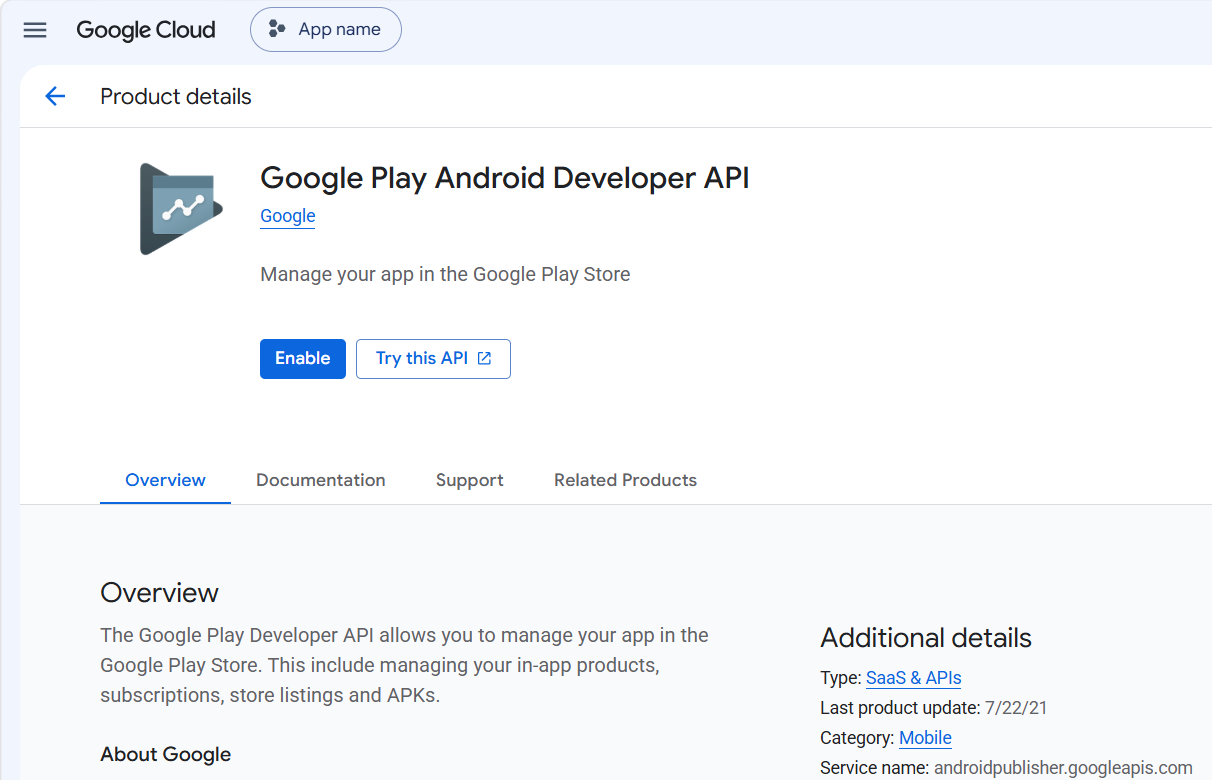
Task: View the Related Products tab
Action: coord(625,480)
